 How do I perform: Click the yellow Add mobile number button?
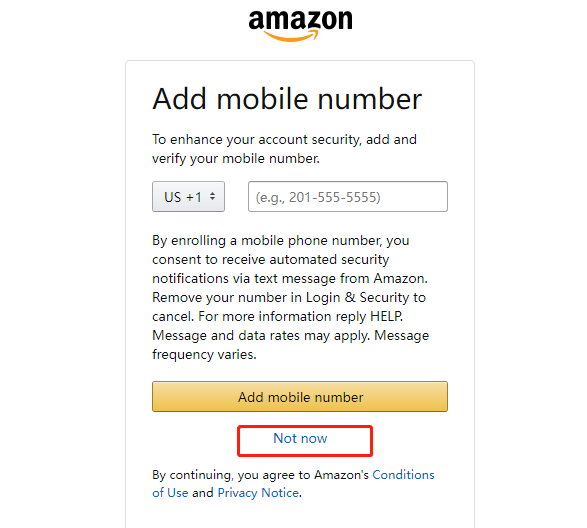[300, 397]
